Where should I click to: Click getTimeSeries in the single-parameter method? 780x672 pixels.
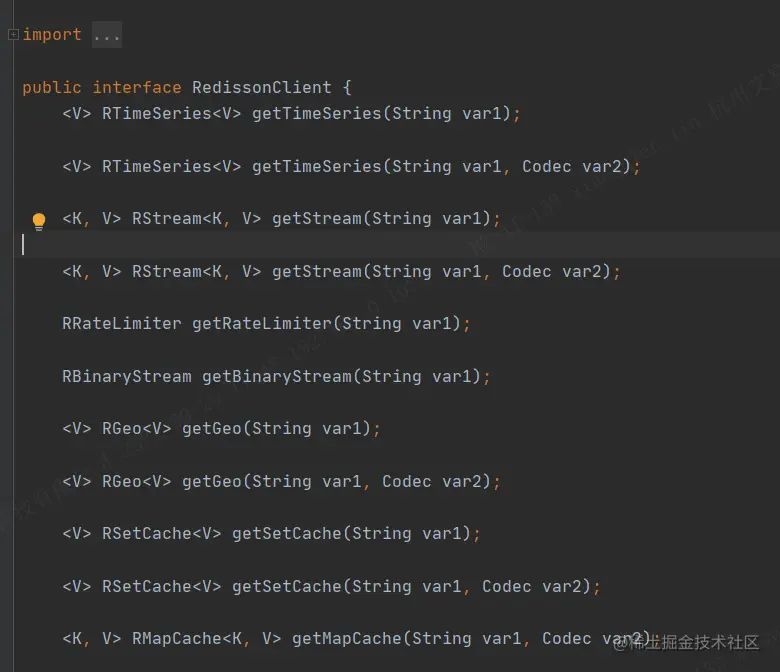(316, 113)
